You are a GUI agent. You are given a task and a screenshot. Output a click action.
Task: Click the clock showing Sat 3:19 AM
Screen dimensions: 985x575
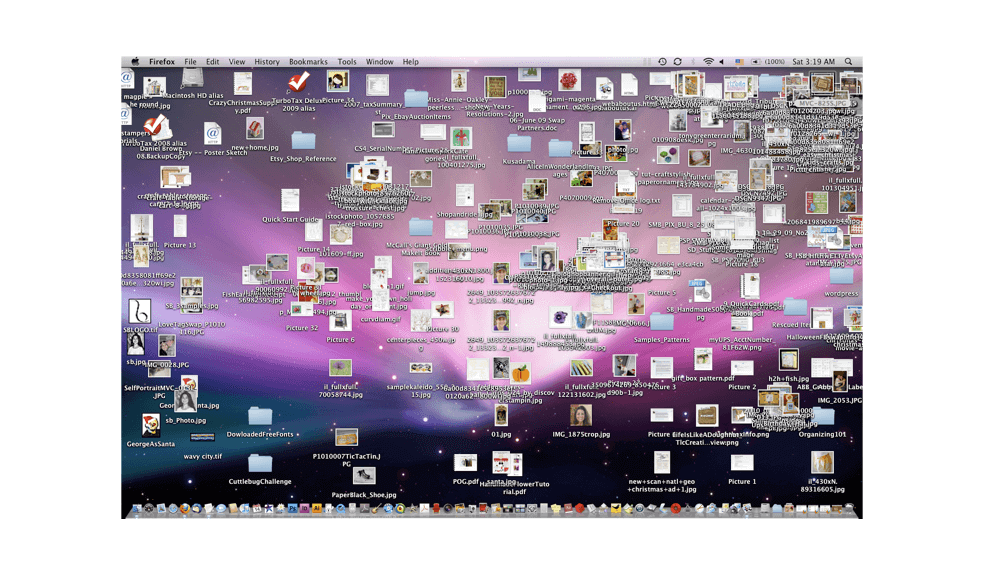[814, 62]
